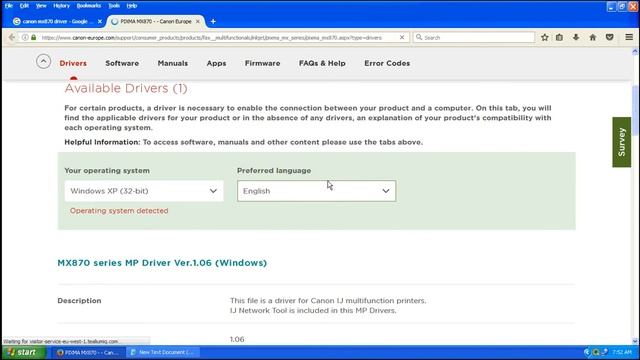Go back using the browser back arrow
This screenshot has height=360, width=640.
pos(11,37)
